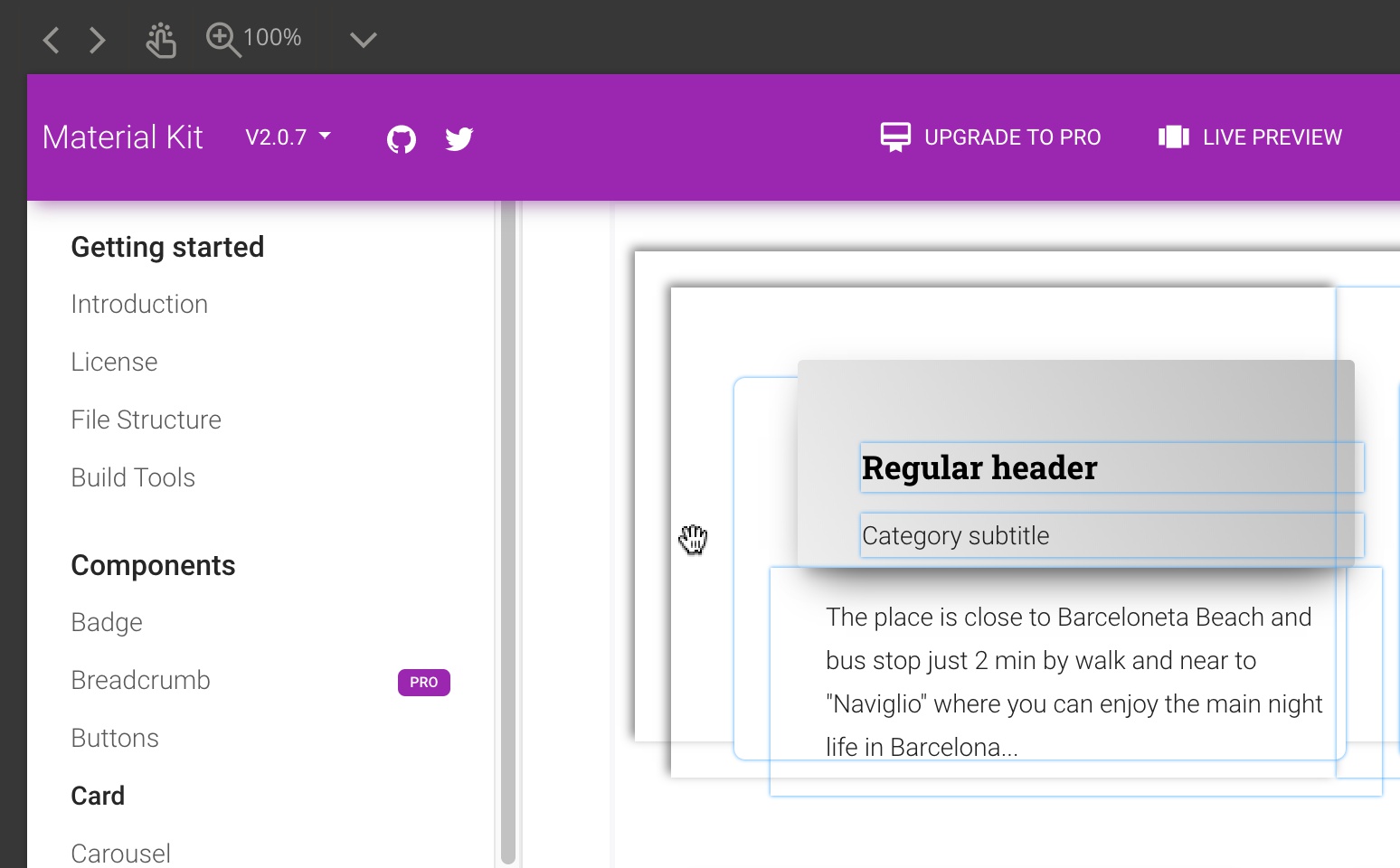1400x868 pixels.
Task: Click the Getting started section heading
Action: [x=167, y=247]
